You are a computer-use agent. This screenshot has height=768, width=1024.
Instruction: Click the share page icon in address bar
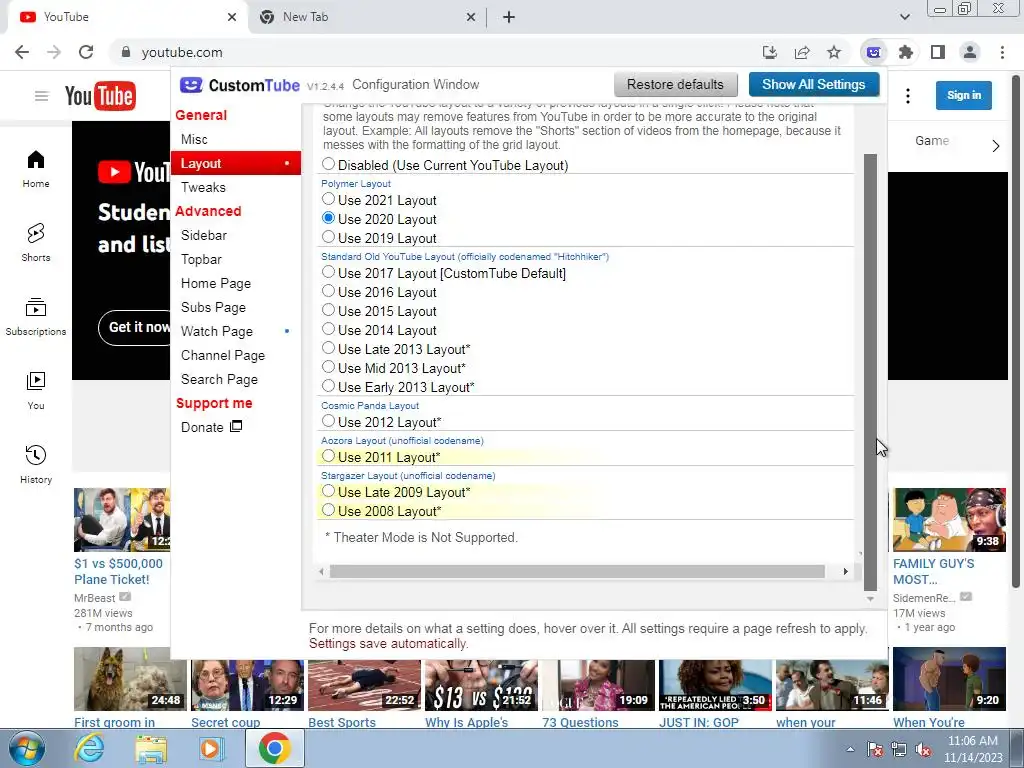pos(802,52)
